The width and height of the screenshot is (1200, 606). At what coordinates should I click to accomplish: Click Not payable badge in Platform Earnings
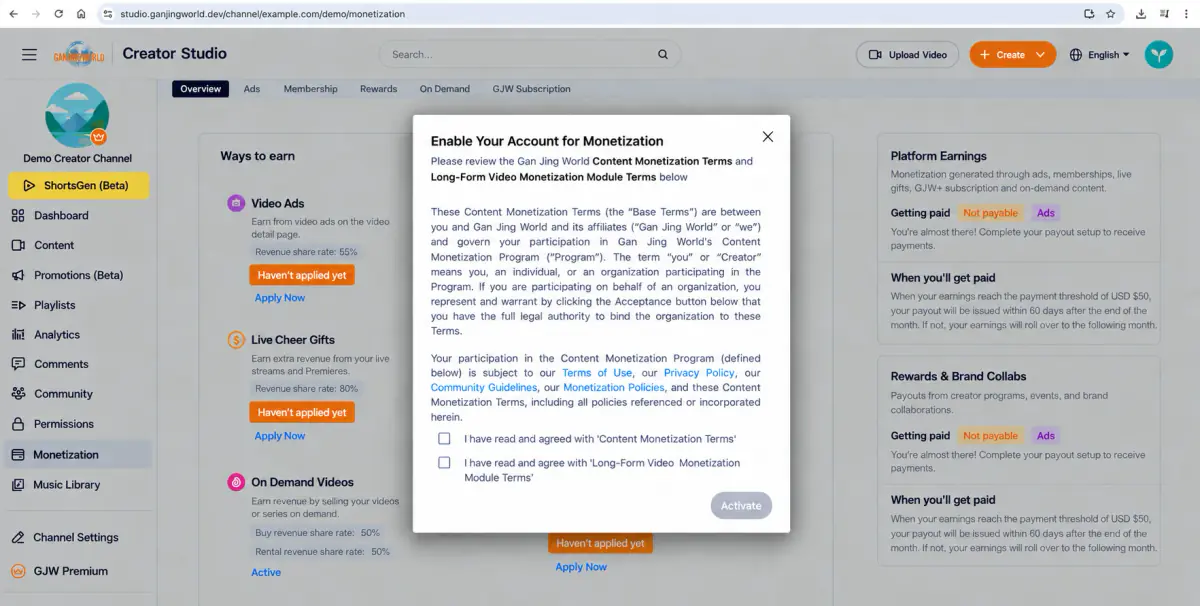tap(990, 213)
